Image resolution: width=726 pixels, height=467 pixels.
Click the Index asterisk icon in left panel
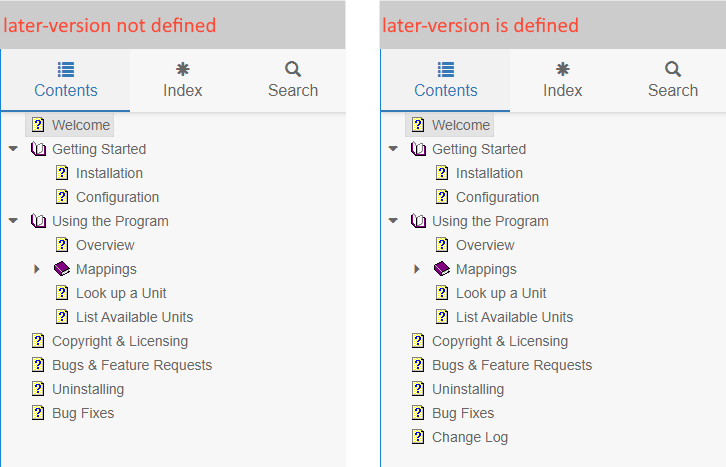pyautogui.click(x=183, y=69)
